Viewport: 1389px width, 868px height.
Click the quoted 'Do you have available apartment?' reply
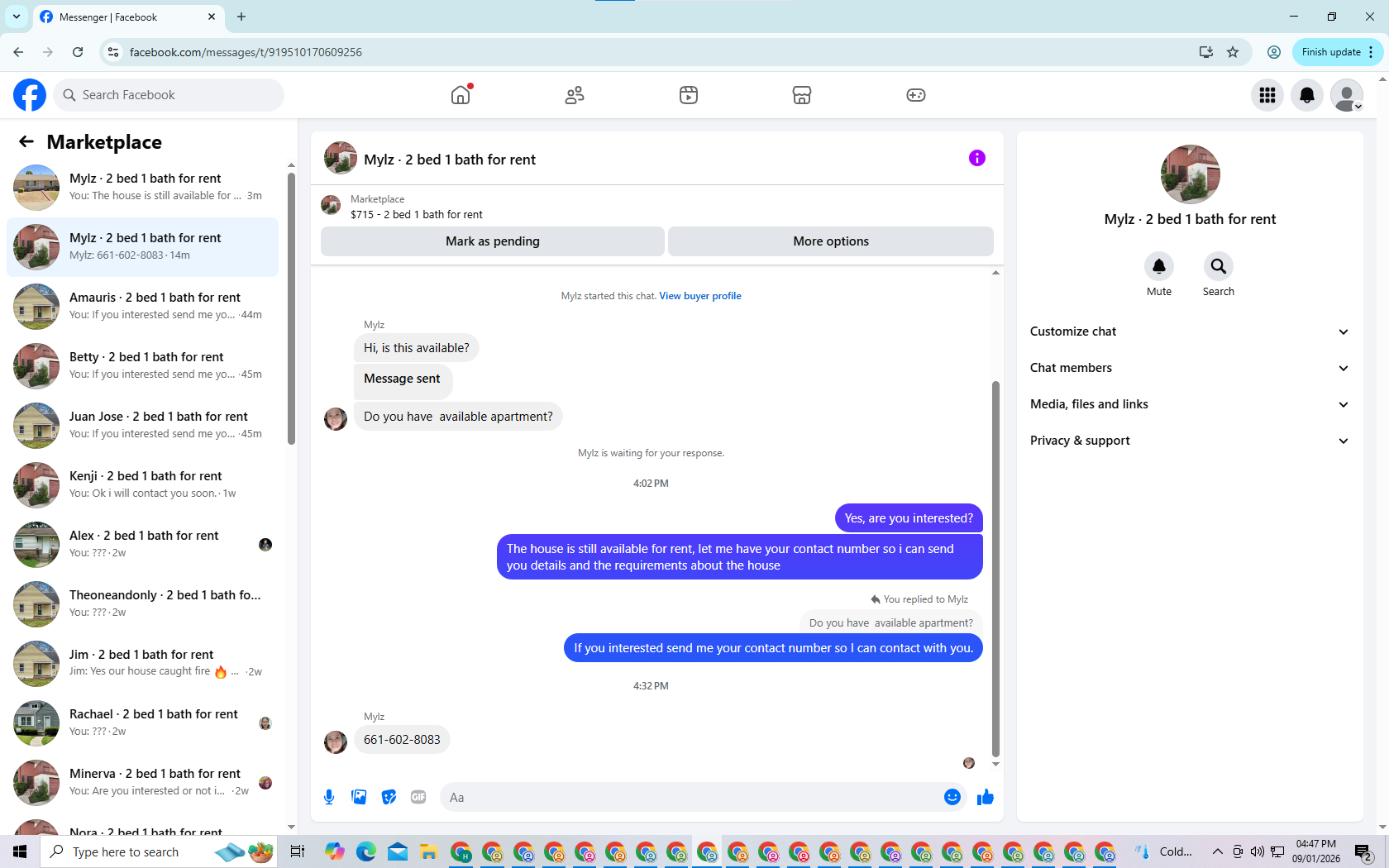890,623
